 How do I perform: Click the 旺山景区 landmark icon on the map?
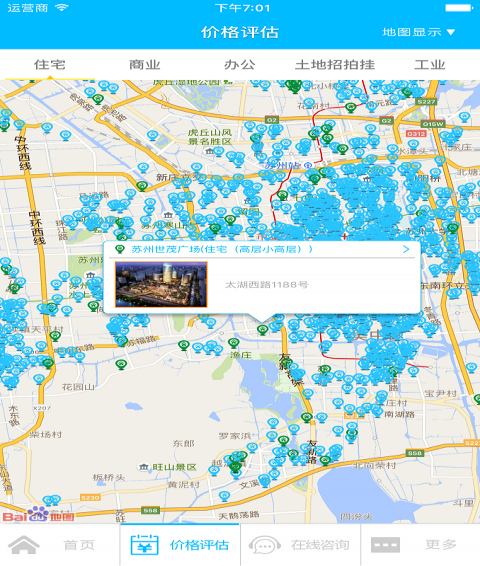coord(144,467)
